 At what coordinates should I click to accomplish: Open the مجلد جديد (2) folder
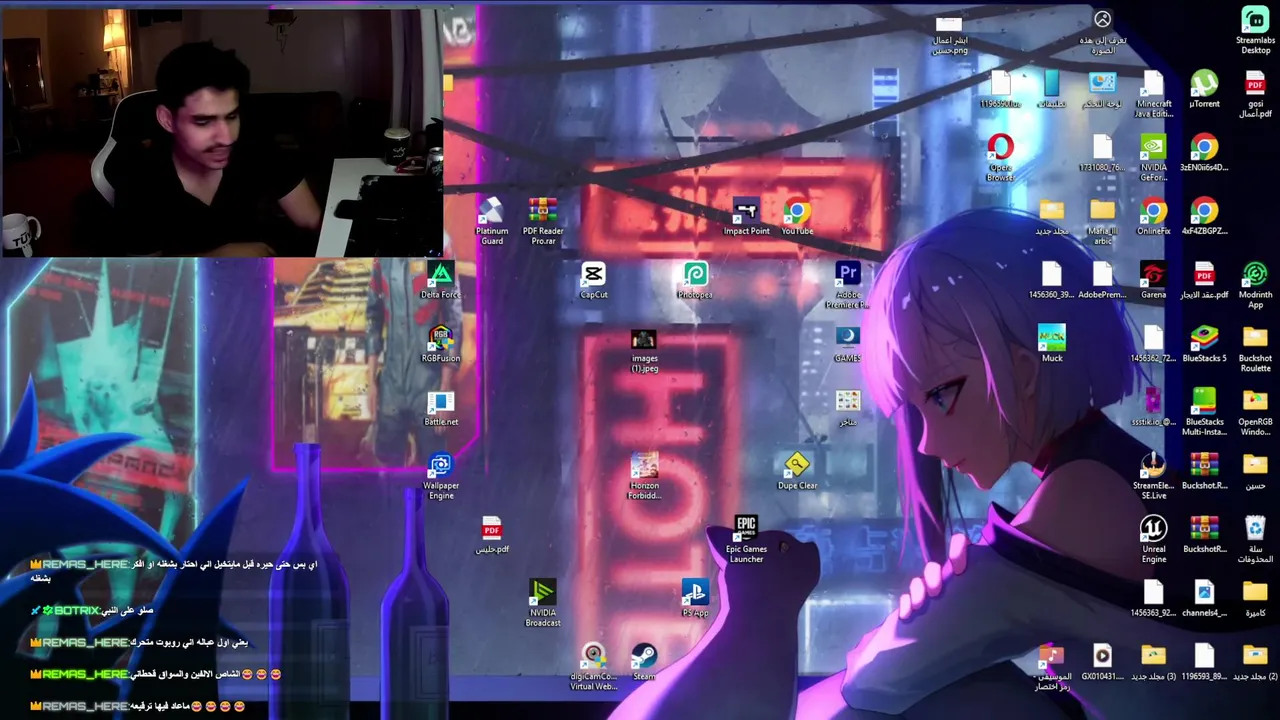coord(1255,662)
